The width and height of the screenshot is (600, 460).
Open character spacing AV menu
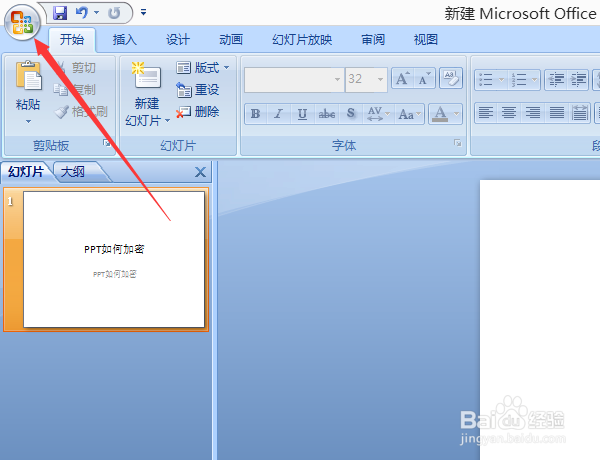pyautogui.click(x=378, y=114)
